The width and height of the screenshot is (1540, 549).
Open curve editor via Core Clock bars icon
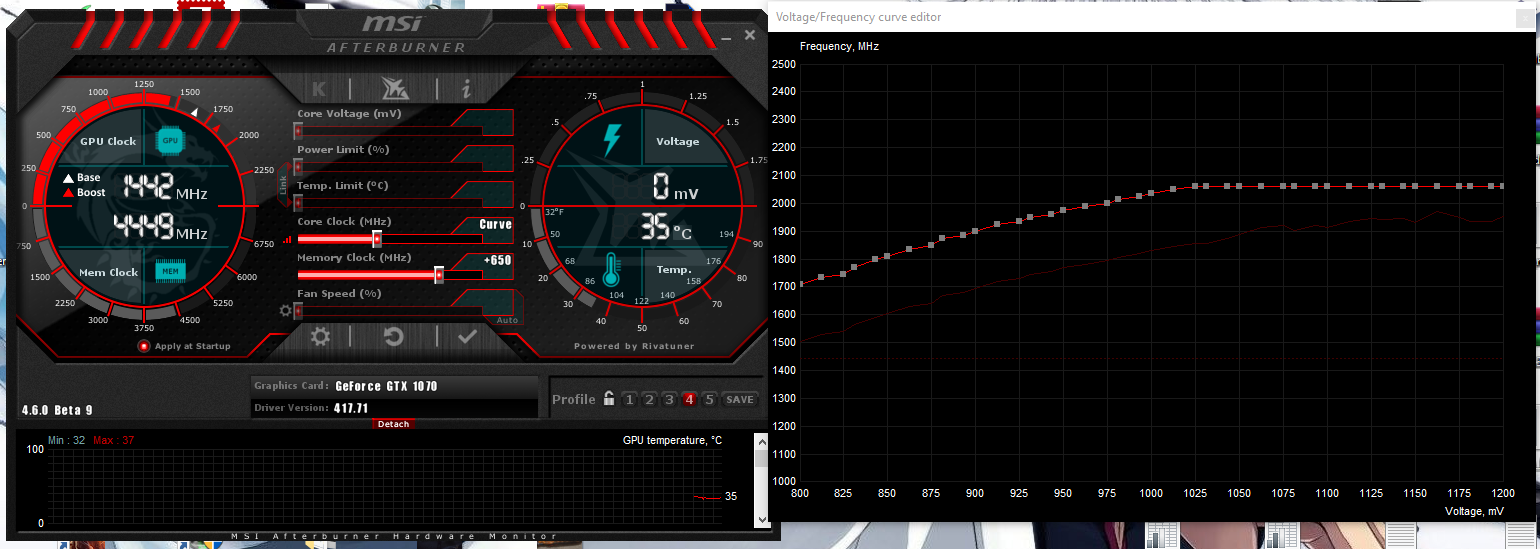pyautogui.click(x=288, y=239)
